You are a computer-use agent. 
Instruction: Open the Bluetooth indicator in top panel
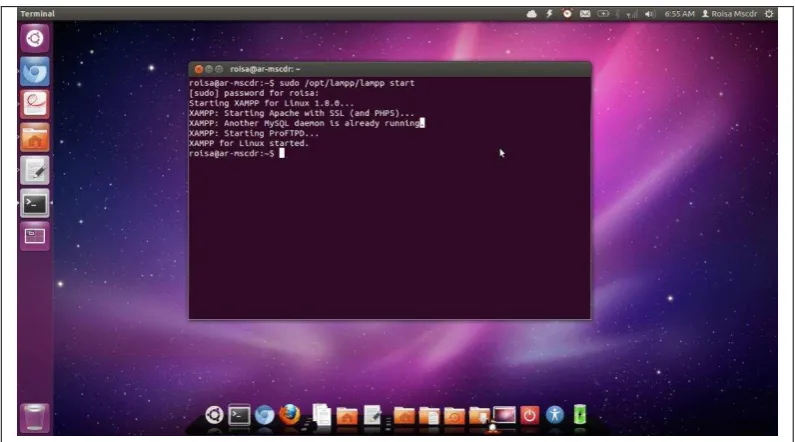click(618, 14)
